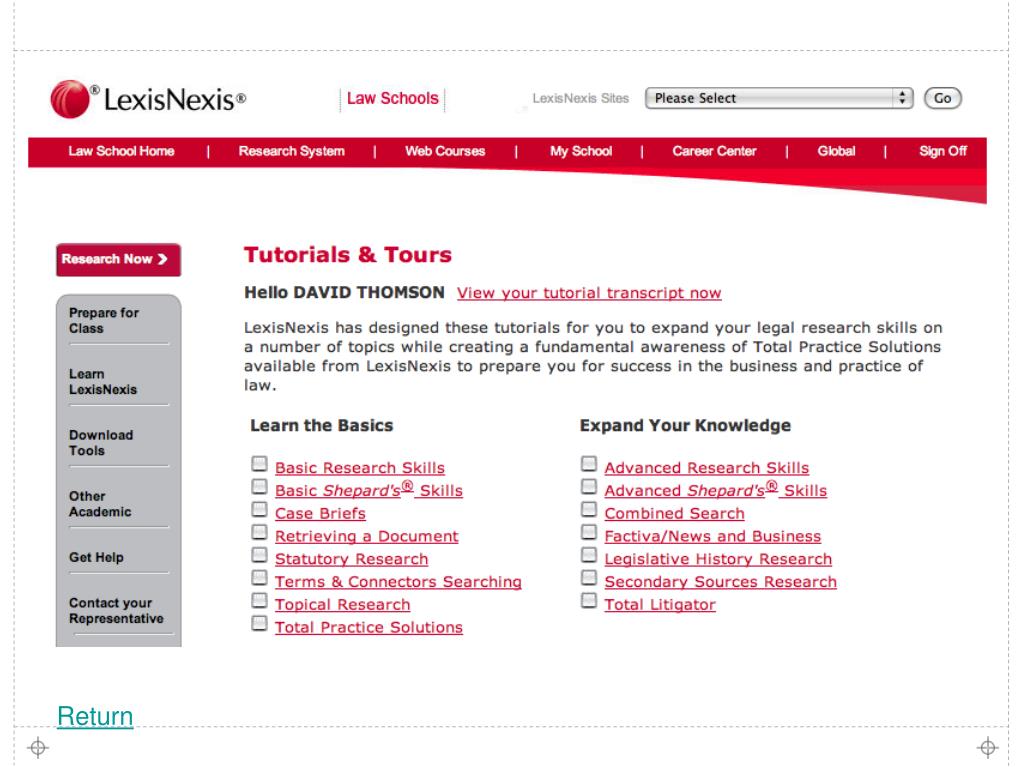Viewport: 1023px width, 767px height.
Task: Open the Total Litigator link
Action: pos(660,605)
